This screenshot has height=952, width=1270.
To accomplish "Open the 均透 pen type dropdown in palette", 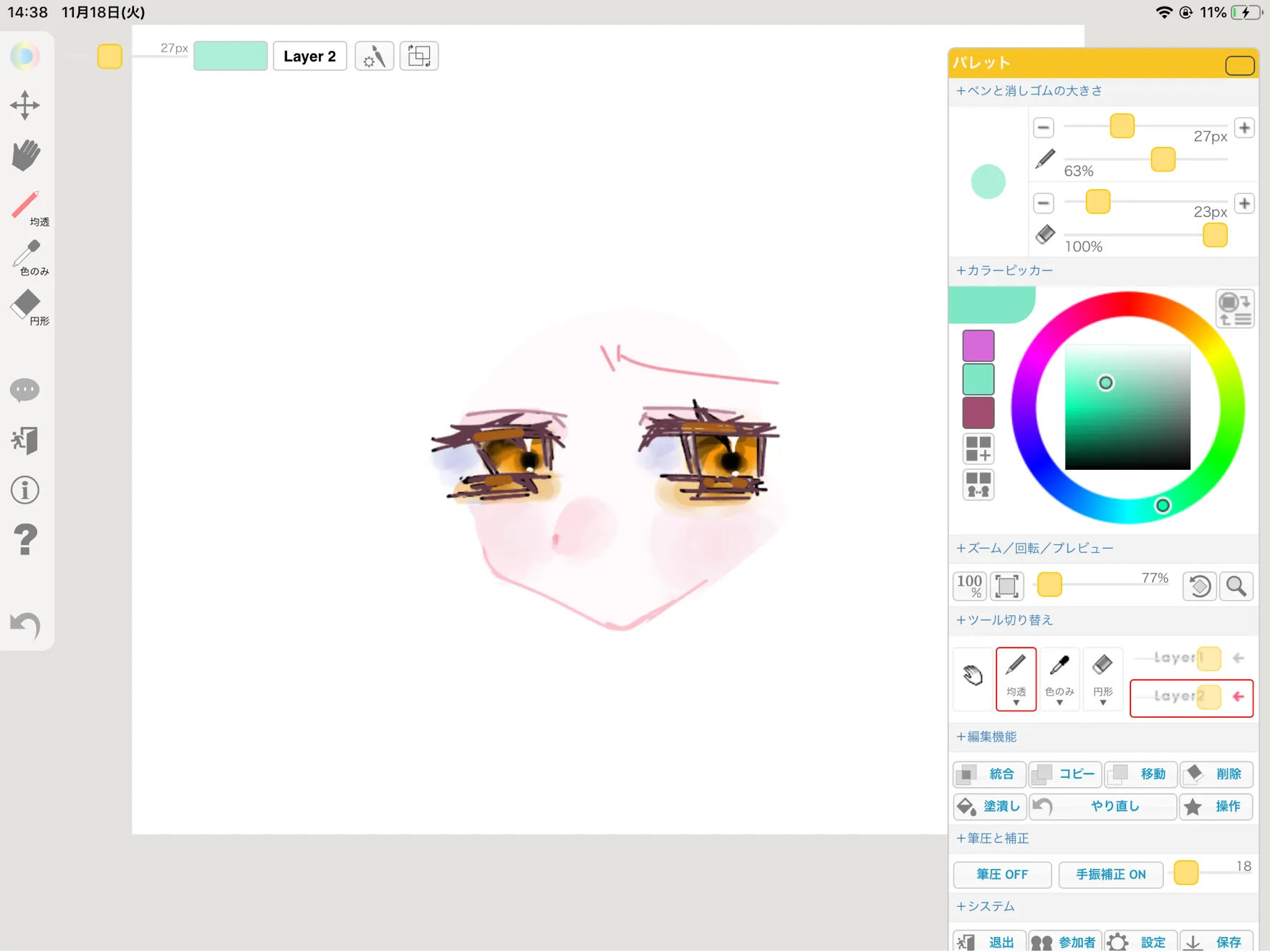I will [x=1016, y=679].
